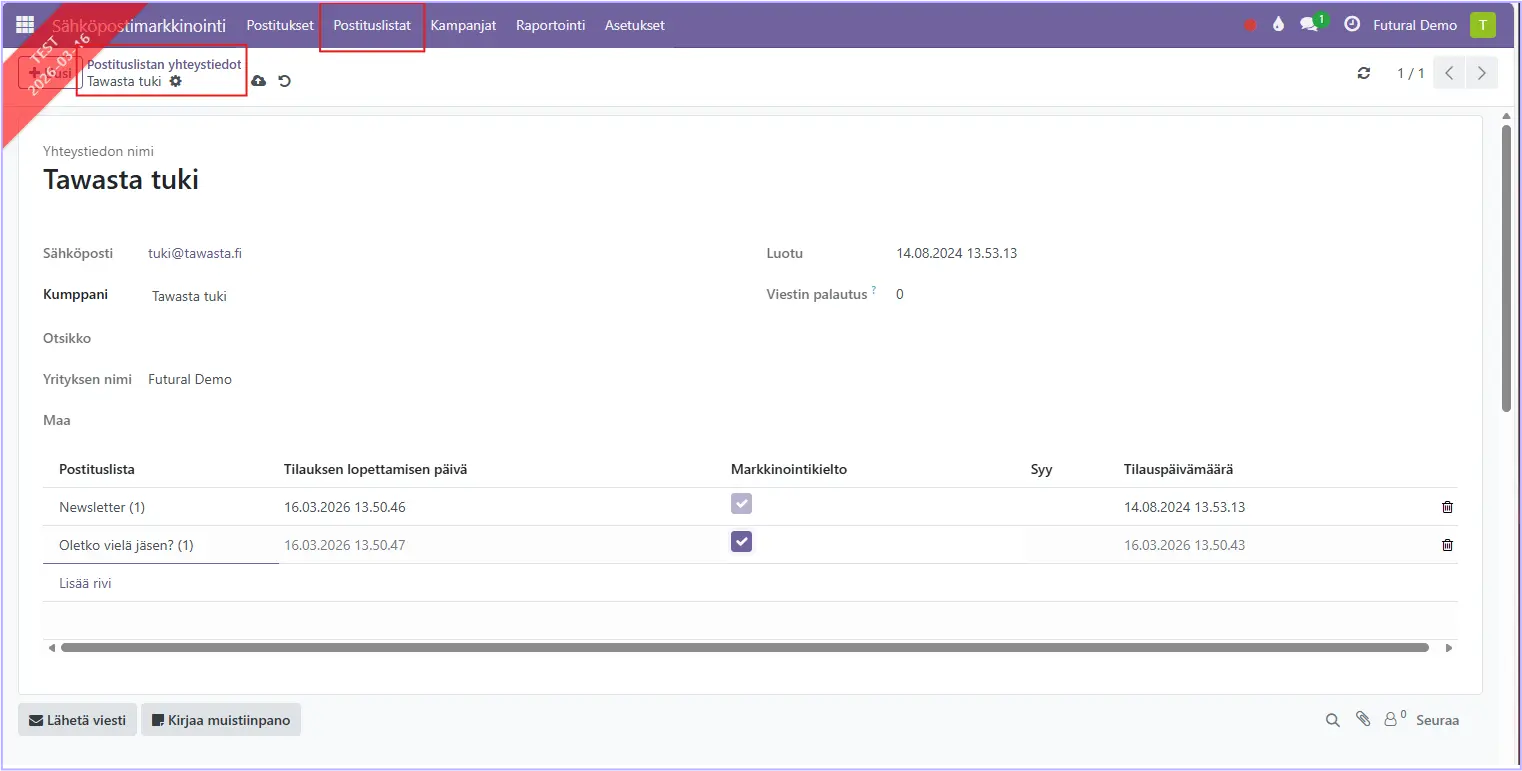Toggle Markkinointikielto for Newsletter row
This screenshot has height=771, width=1522.
pyautogui.click(x=741, y=504)
